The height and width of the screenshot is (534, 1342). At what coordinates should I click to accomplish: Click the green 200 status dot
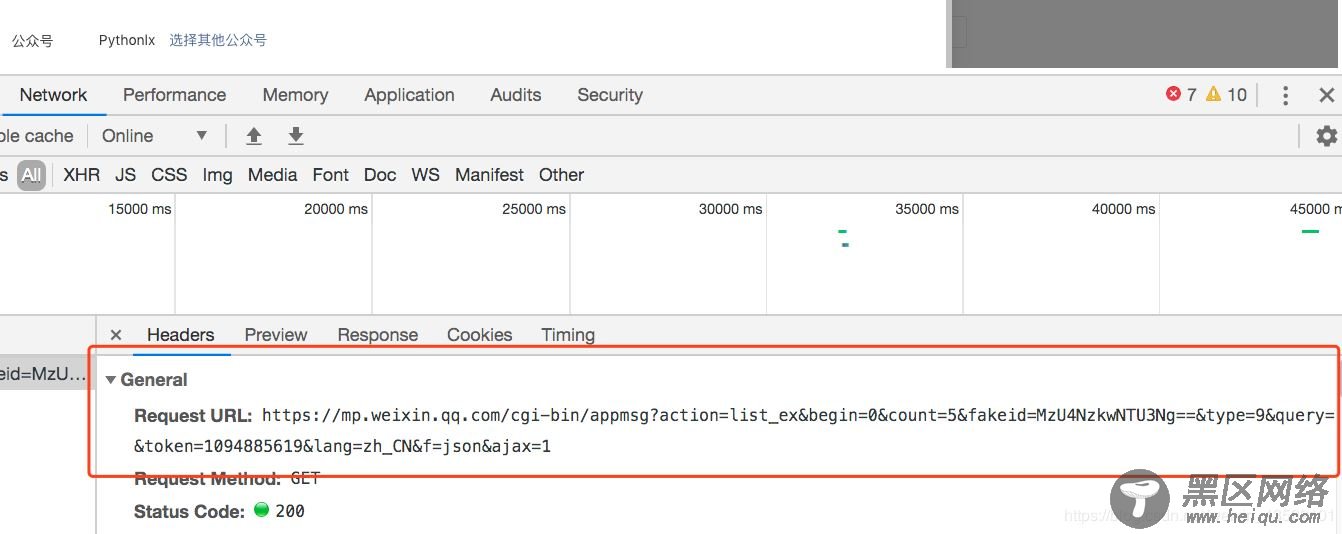tap(262, 510)
